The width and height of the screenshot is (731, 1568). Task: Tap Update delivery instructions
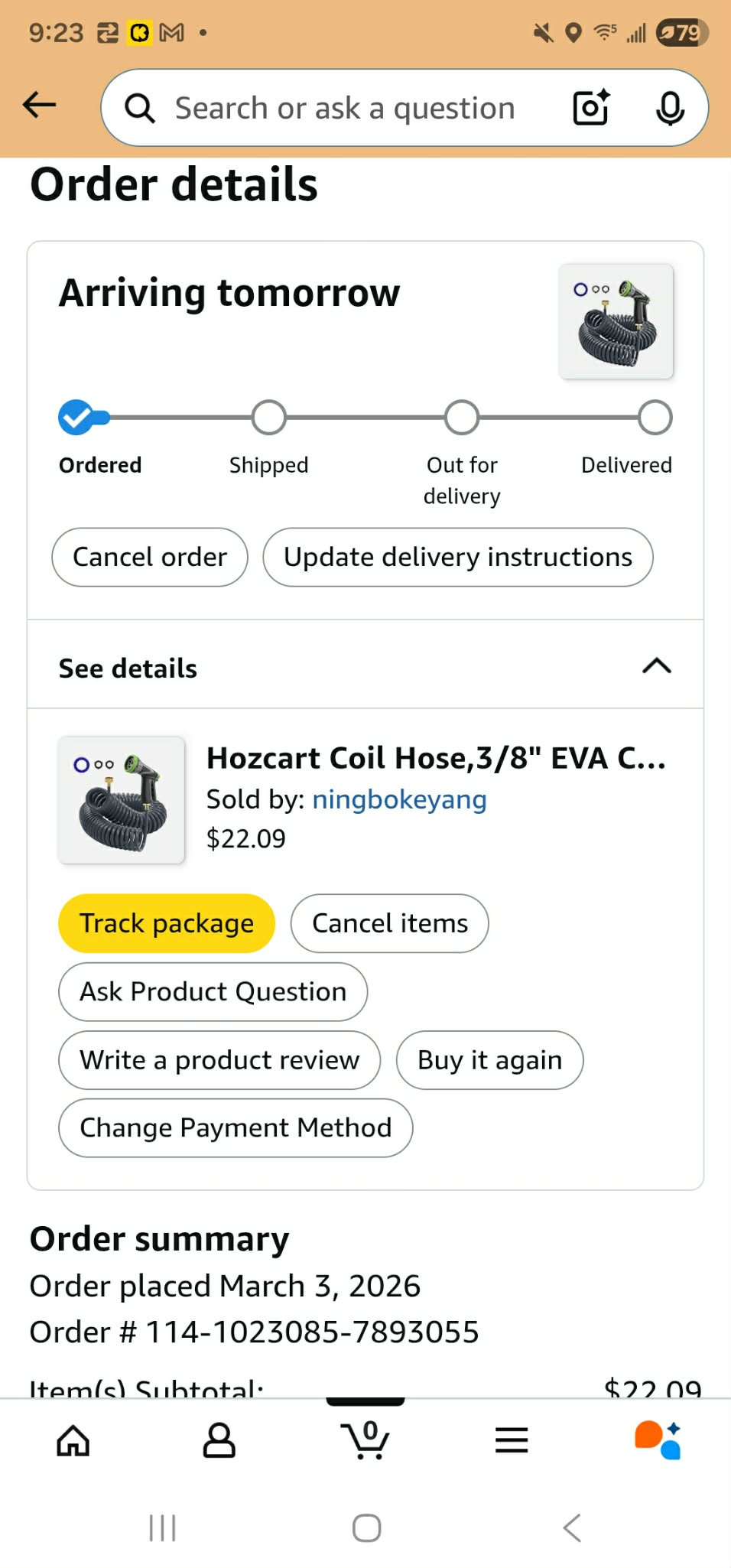pyautogui.click(x=458, y=557)
